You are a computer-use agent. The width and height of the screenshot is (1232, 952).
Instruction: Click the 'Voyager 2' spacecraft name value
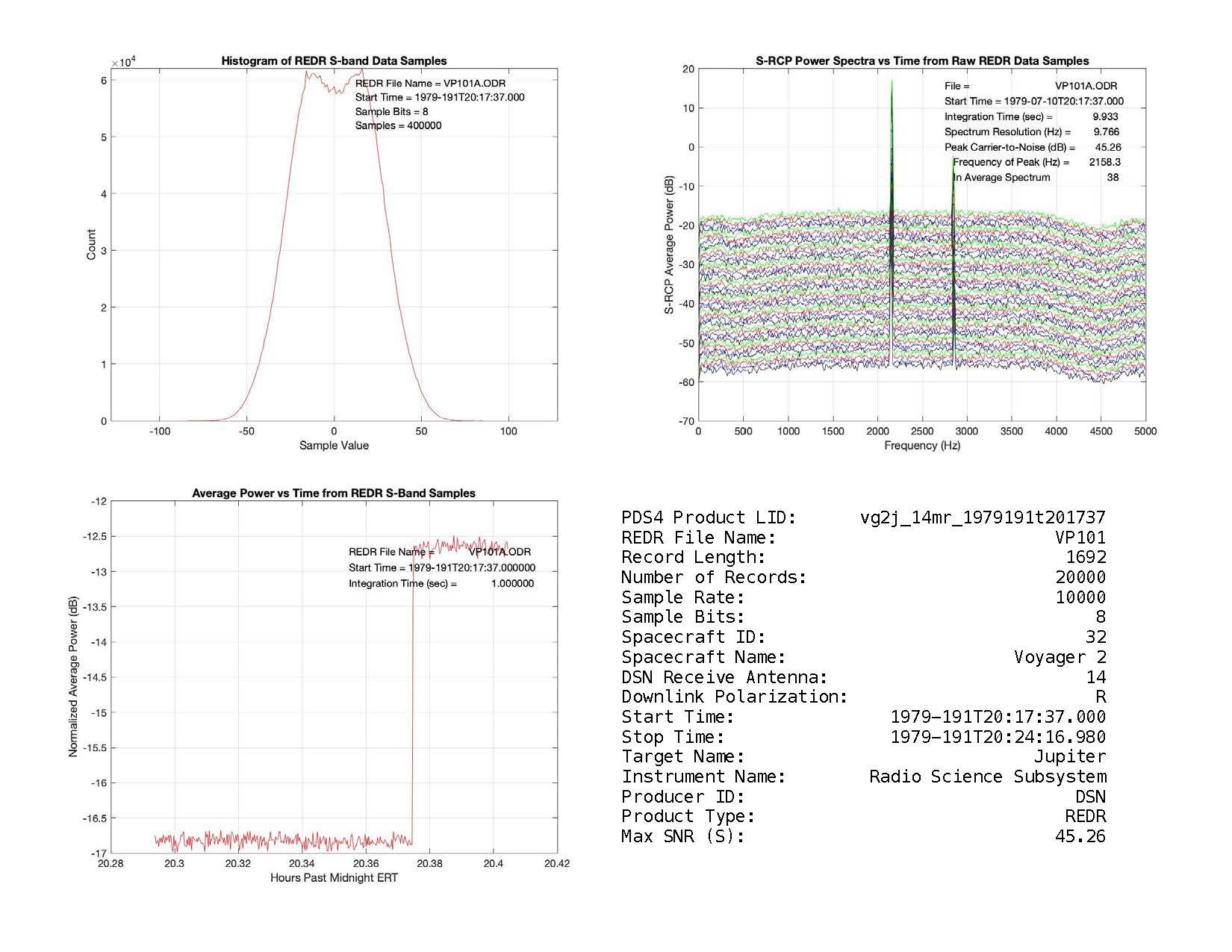point(1060,657)
